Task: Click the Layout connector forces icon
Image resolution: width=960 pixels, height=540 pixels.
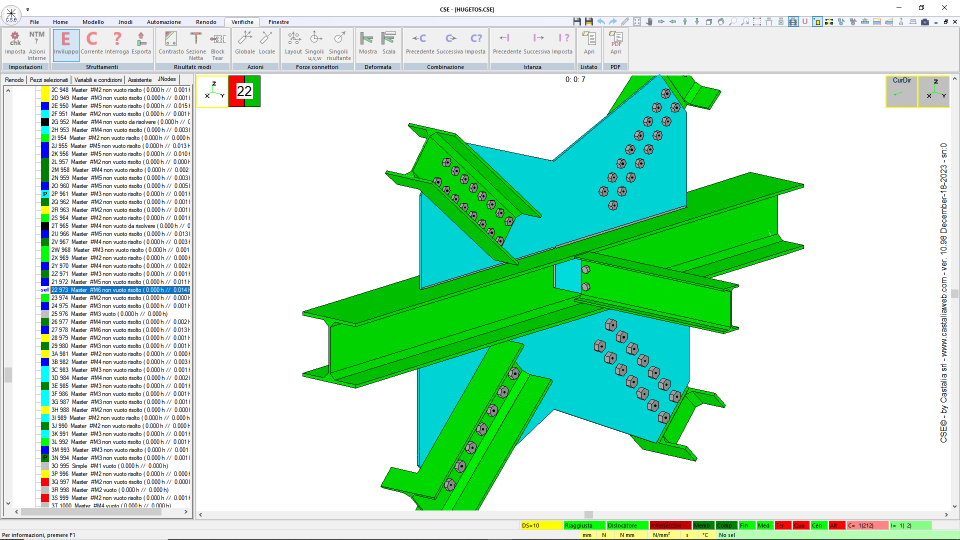Action: tap(293, 43)
